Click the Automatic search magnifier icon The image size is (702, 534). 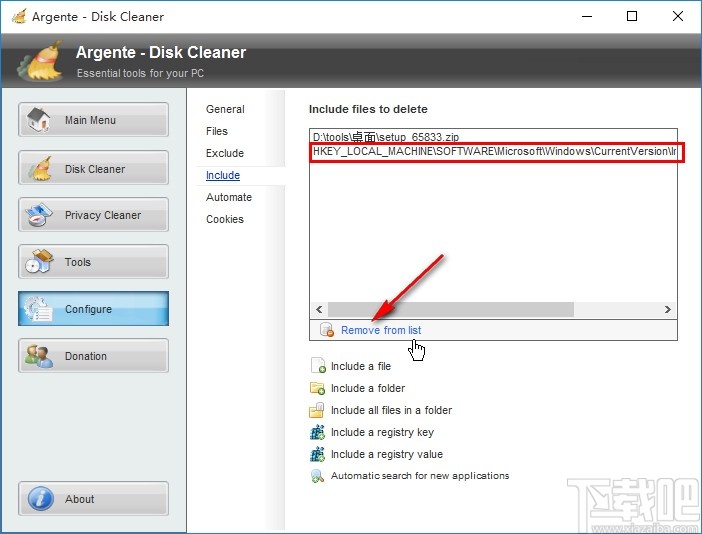point(317,476)
